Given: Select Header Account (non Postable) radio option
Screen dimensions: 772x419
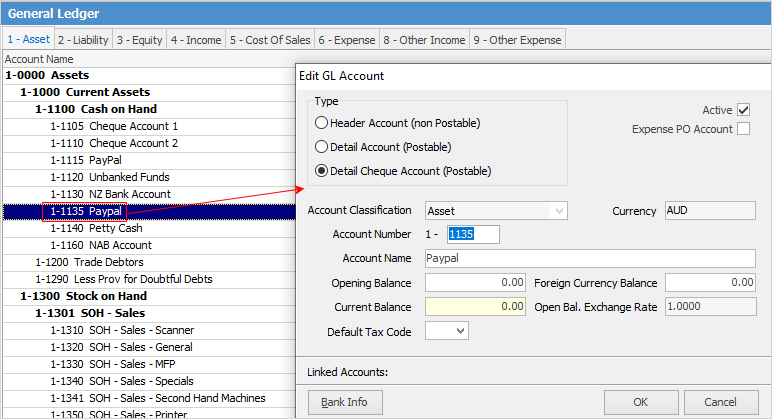Looking at the screenshot, I should [321, 123].
